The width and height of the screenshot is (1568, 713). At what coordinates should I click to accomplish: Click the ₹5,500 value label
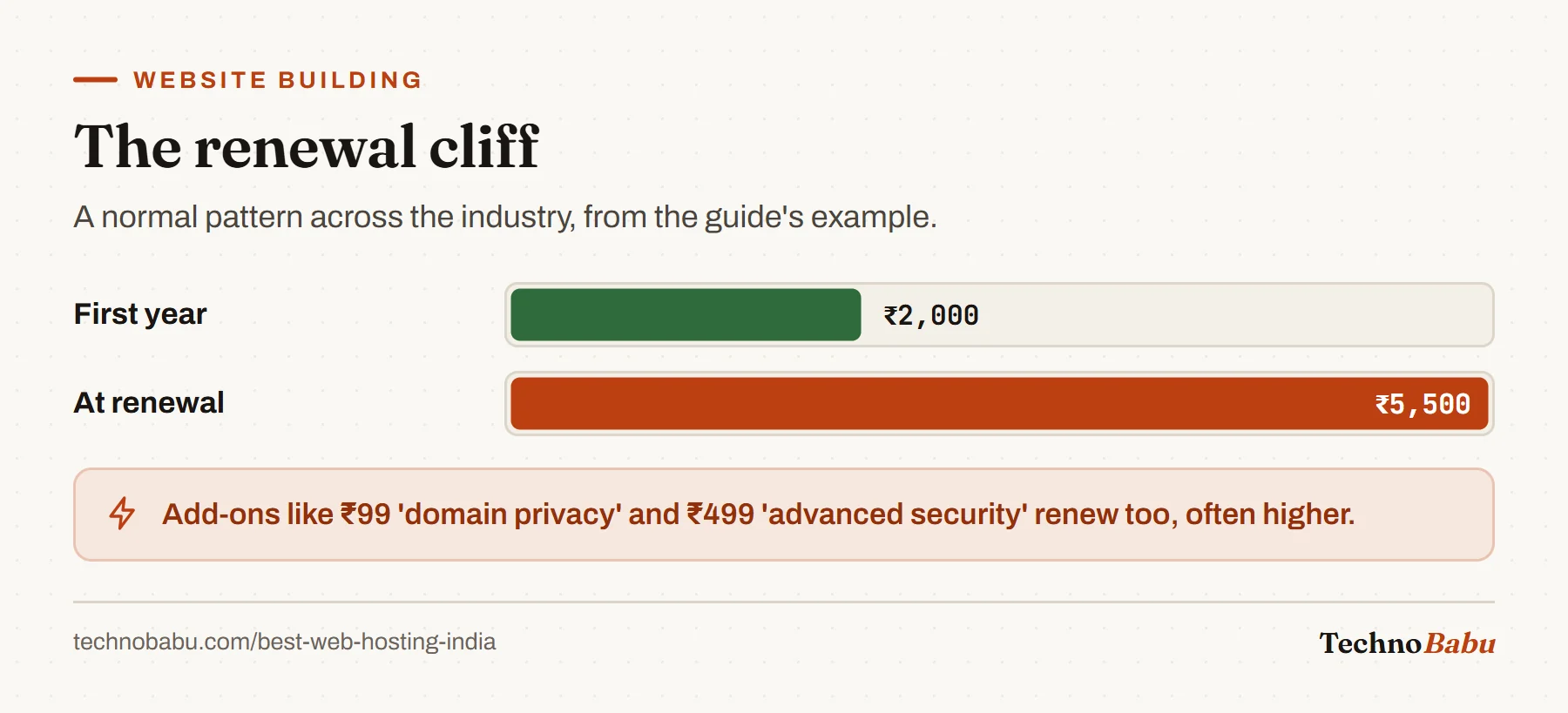(1423, 404)
